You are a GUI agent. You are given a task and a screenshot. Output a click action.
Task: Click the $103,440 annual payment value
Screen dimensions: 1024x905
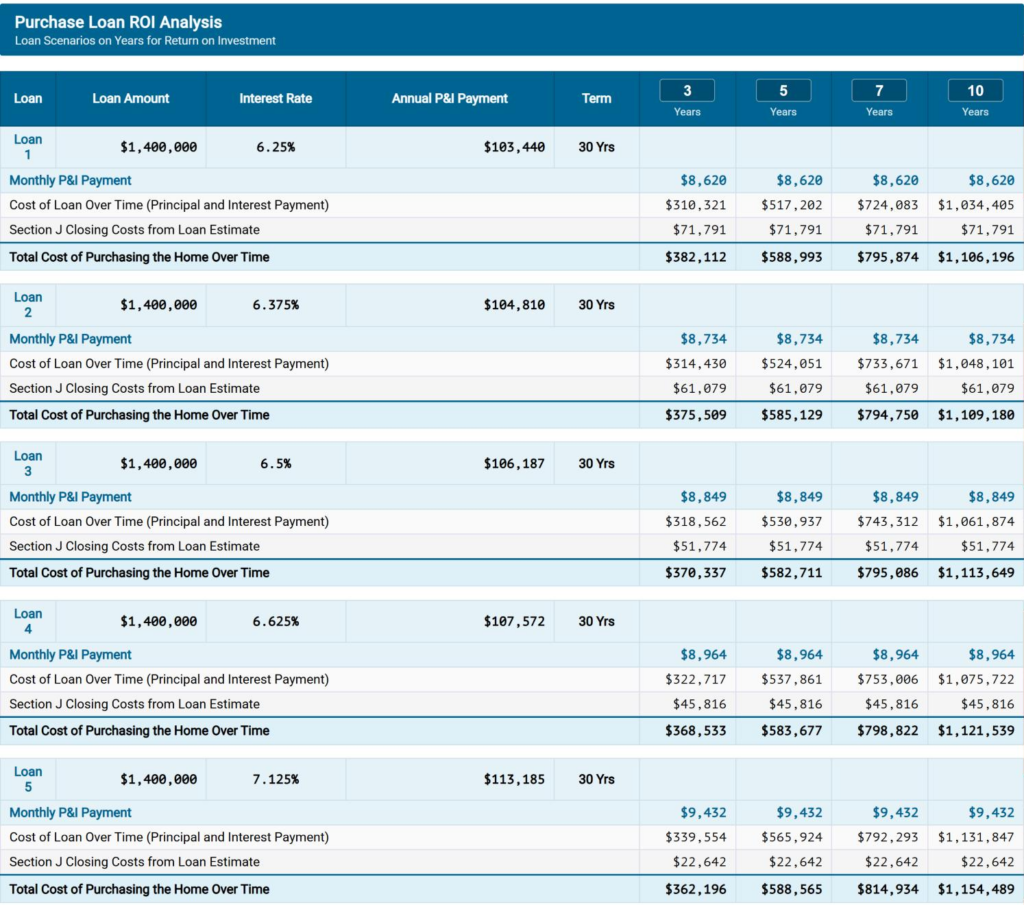coord(514,147)
